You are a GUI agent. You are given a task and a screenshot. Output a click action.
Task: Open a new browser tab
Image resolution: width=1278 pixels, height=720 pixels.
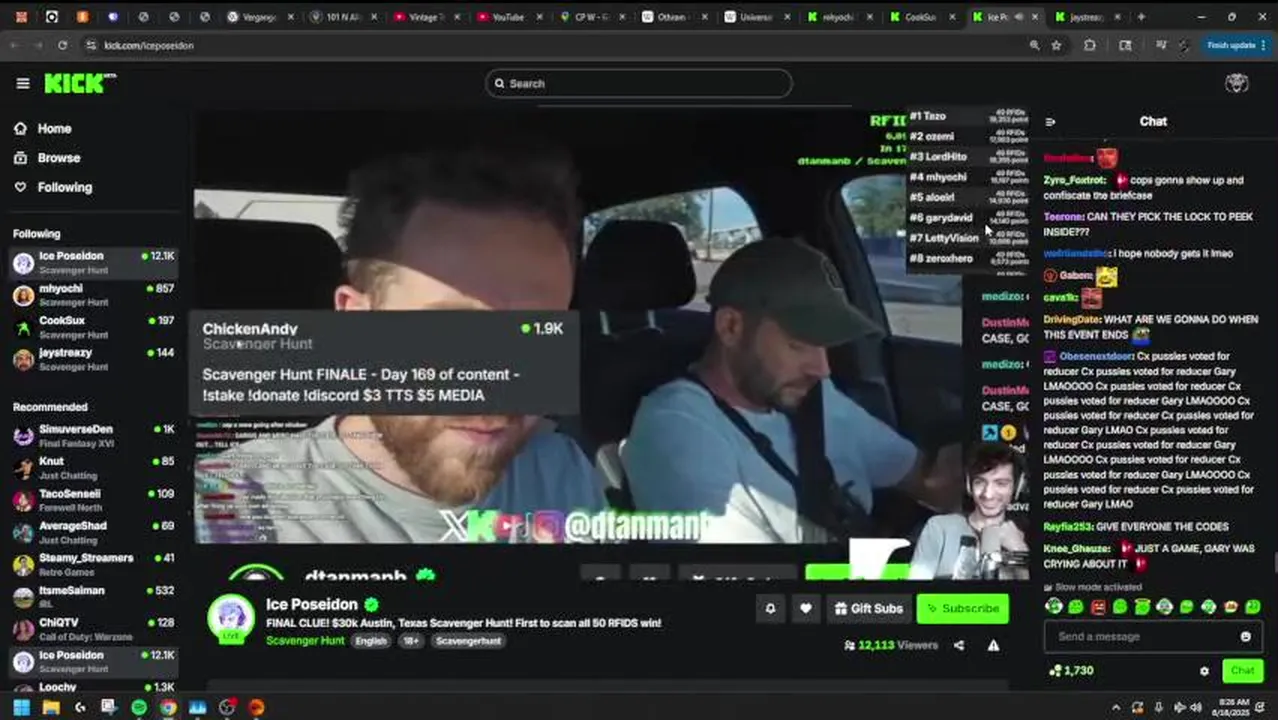click(1141, 17)
